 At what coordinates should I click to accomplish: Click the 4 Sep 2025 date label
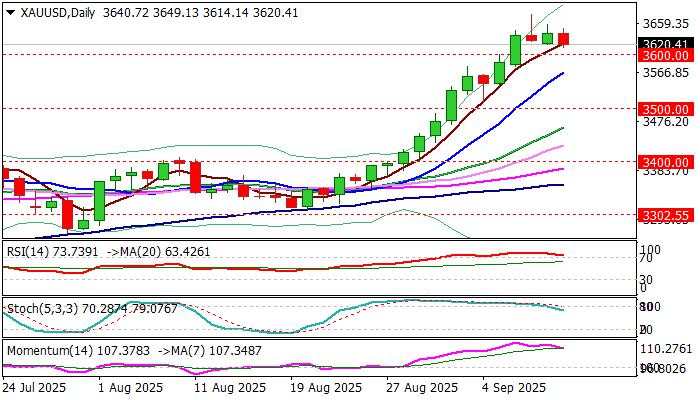514,388
